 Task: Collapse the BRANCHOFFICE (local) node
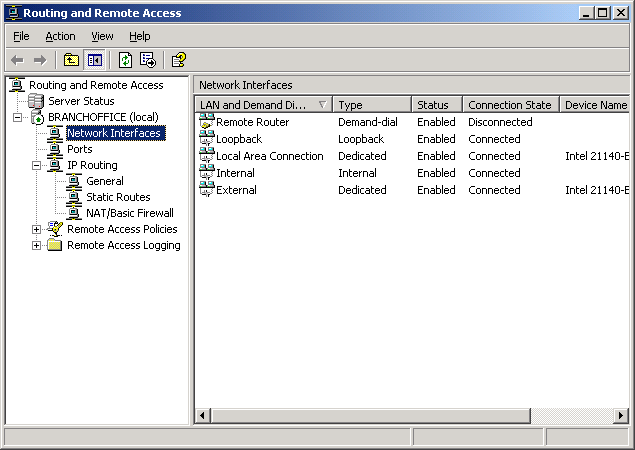click(17, 117)
